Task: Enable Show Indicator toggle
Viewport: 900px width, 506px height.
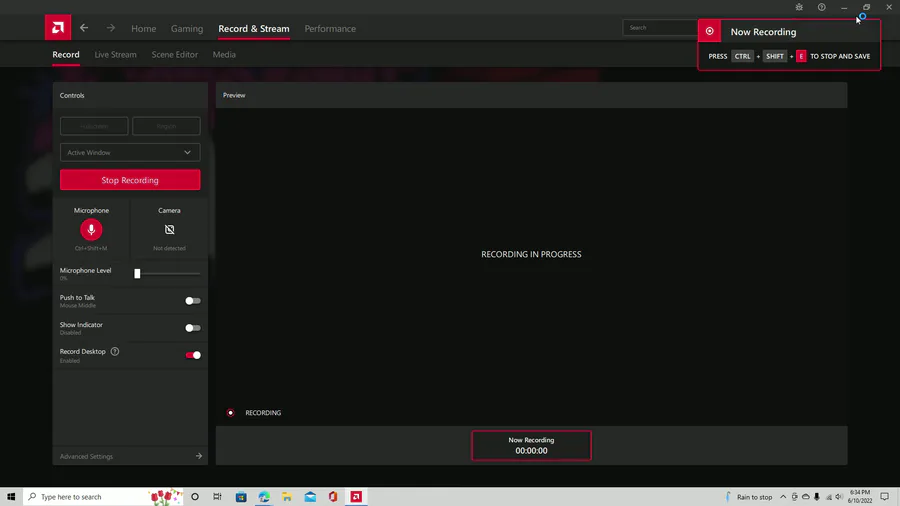Action: (x=193, y=328)
